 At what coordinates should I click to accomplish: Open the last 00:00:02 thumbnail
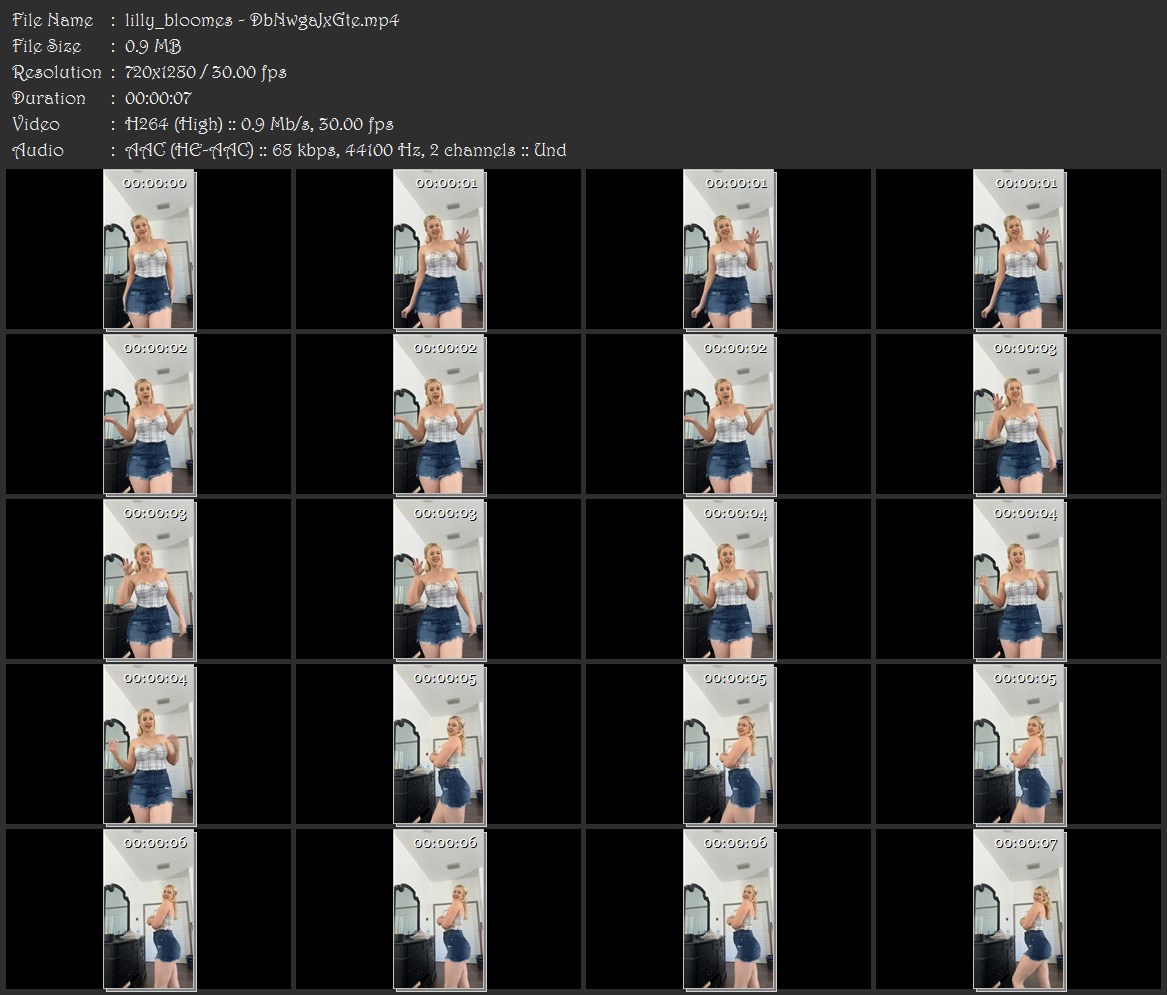pos(729,415)
